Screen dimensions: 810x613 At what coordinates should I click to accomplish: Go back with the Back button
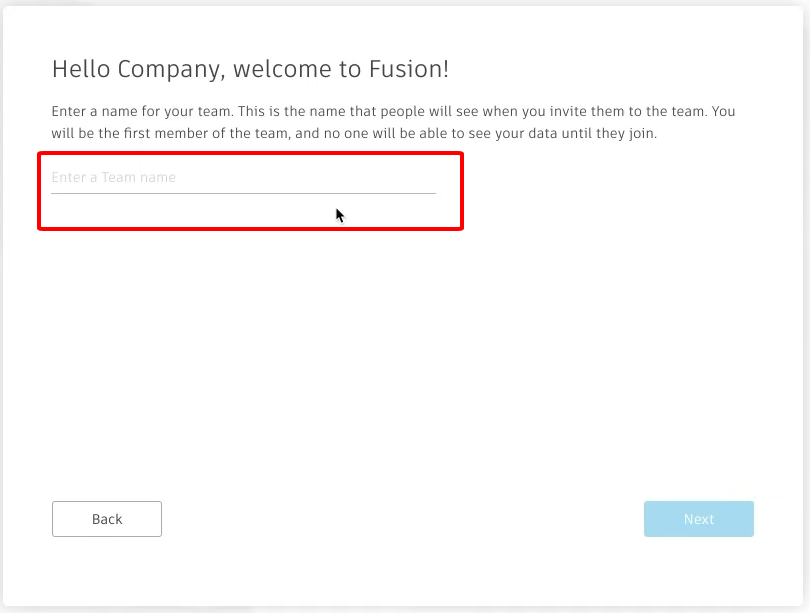click(x=107, y=519)
